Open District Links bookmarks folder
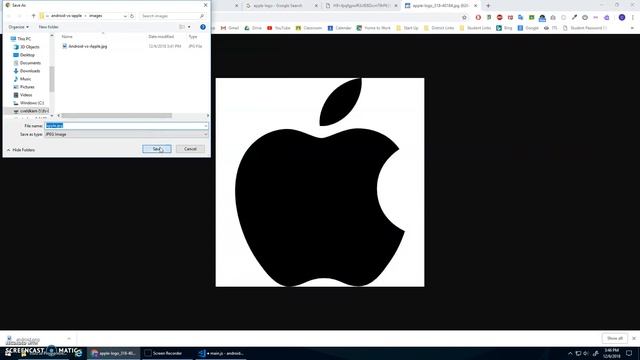The height and width of the screenshot is (360, 640). click(439, 28)
